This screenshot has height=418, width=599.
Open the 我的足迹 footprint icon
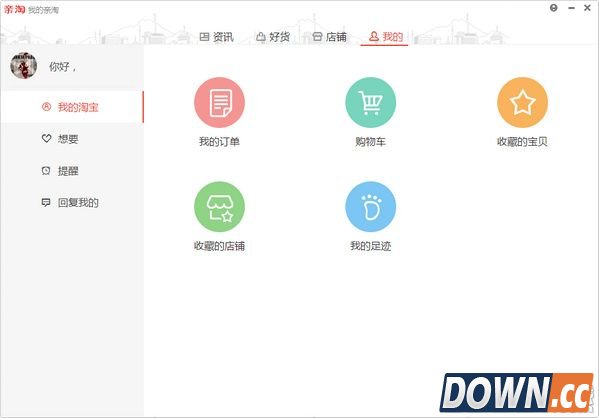[x=371, y=207]
